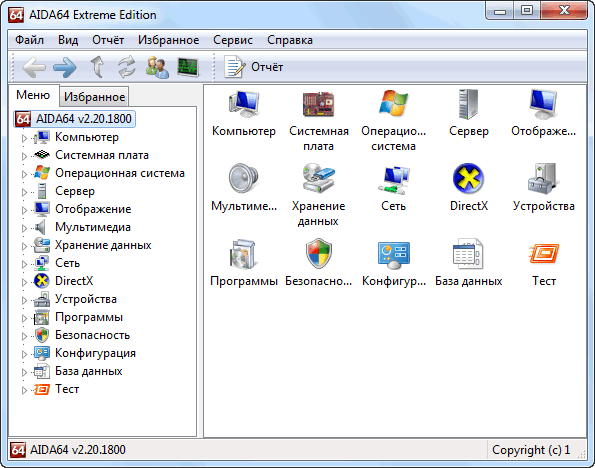Click the blue forward arrow in toolbar
595x468 pixels.
pos(65,68)
